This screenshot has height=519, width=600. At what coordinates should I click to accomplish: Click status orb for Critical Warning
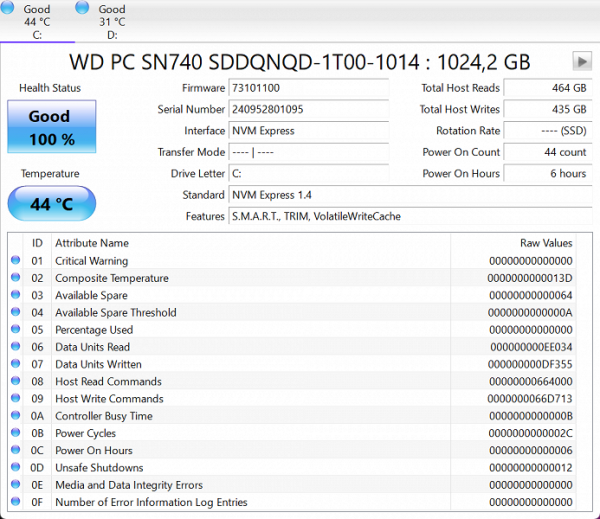15,261
